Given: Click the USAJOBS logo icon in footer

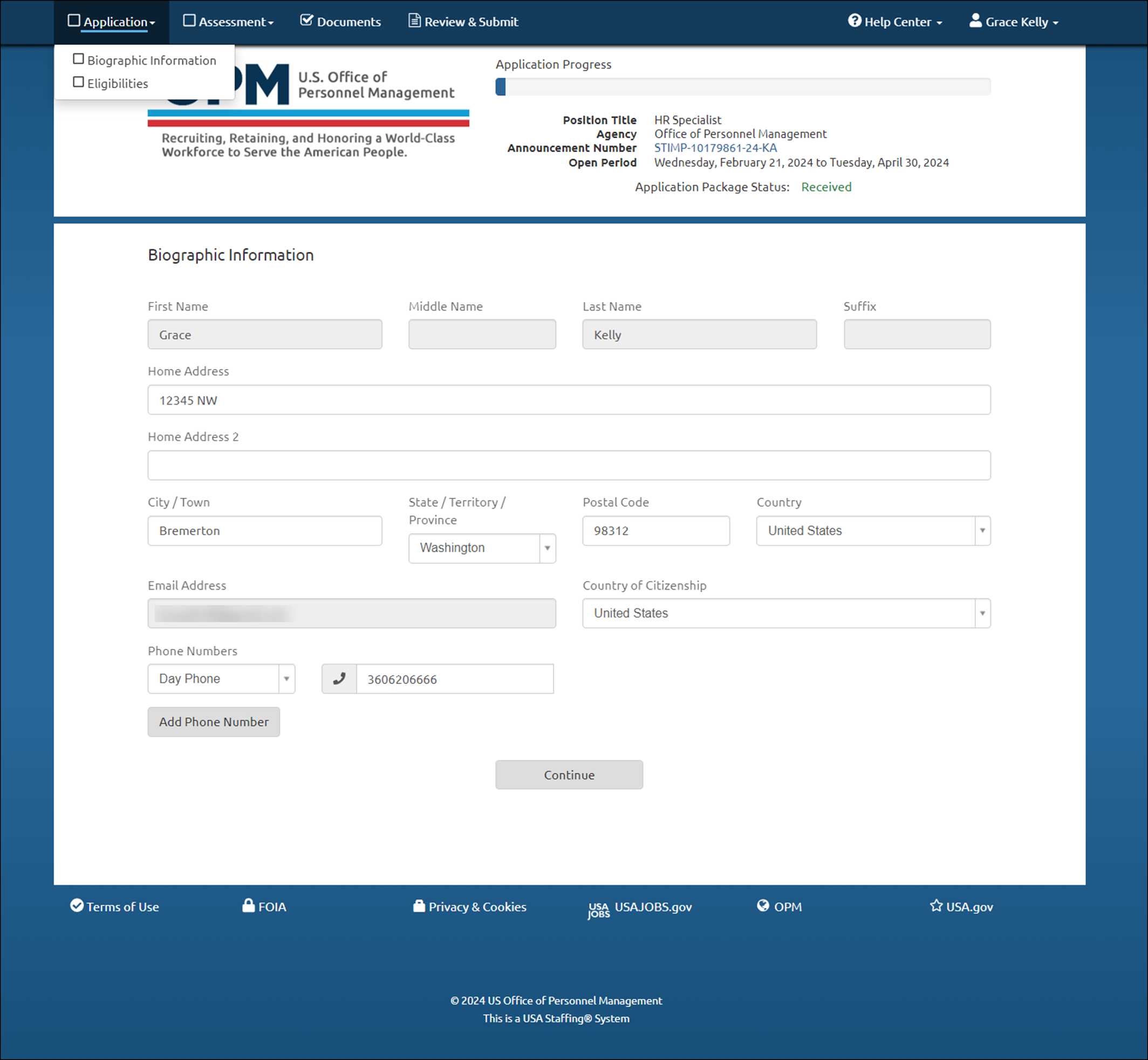Looking at the screenshot, I should click(x=598, y=909).
